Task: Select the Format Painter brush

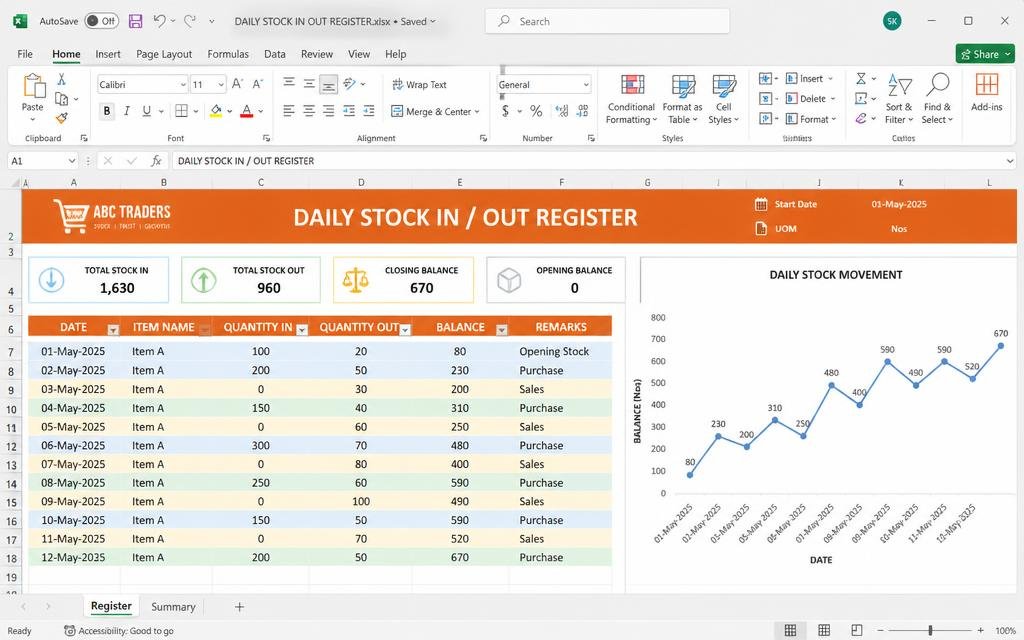Action: 61,118
